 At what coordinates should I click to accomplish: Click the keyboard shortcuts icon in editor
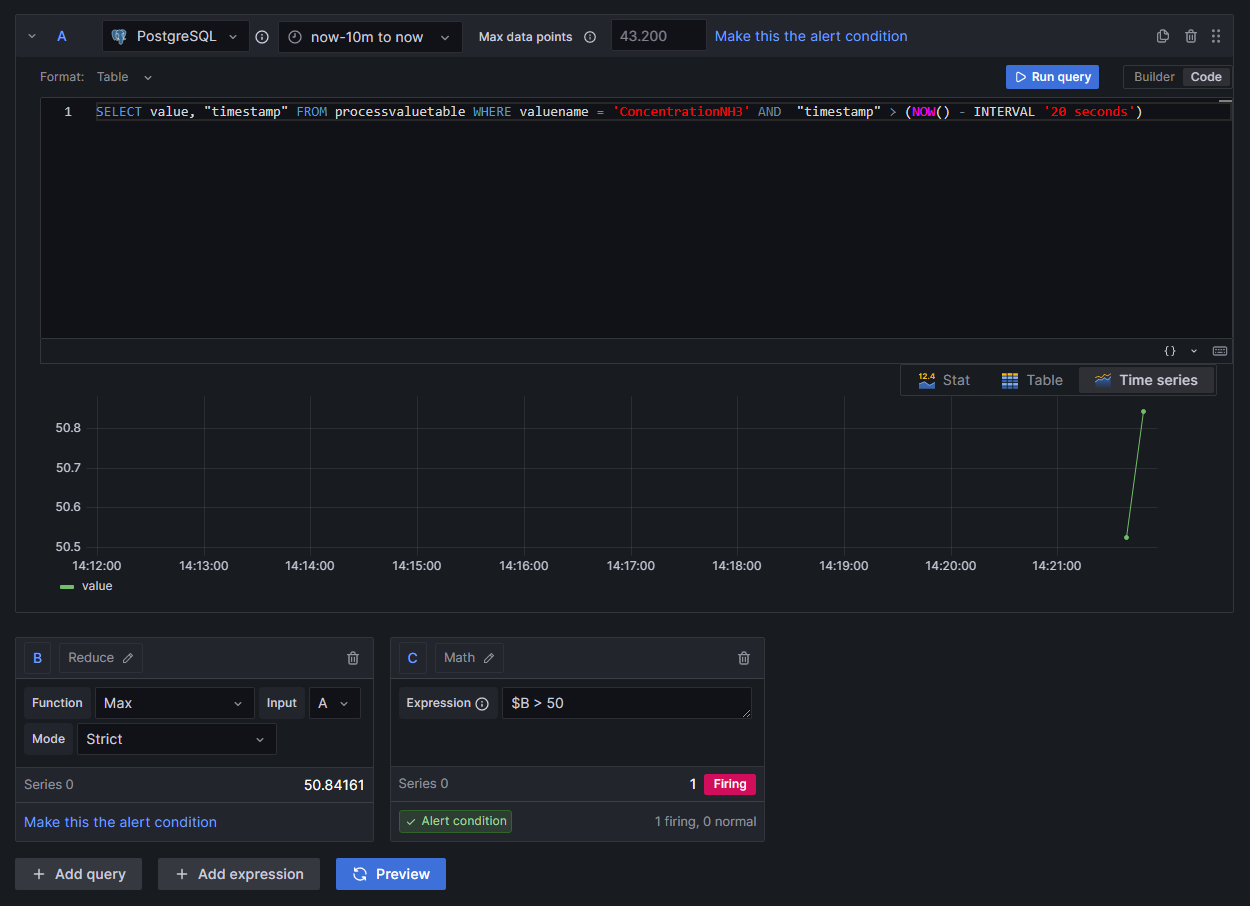(1219, 351)
